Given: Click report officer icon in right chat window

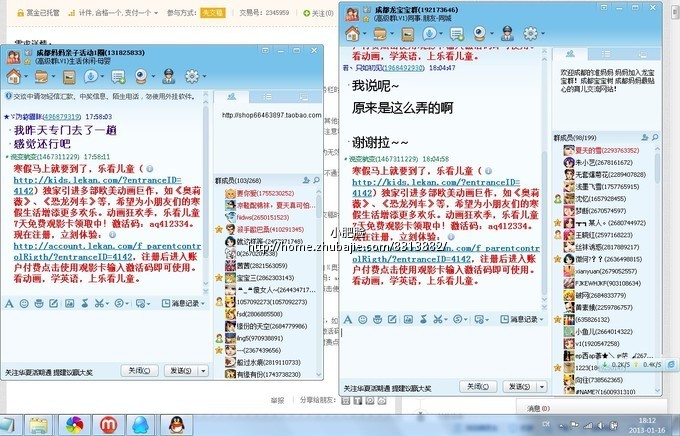Looking at the screenshot, I should [507, 33].
